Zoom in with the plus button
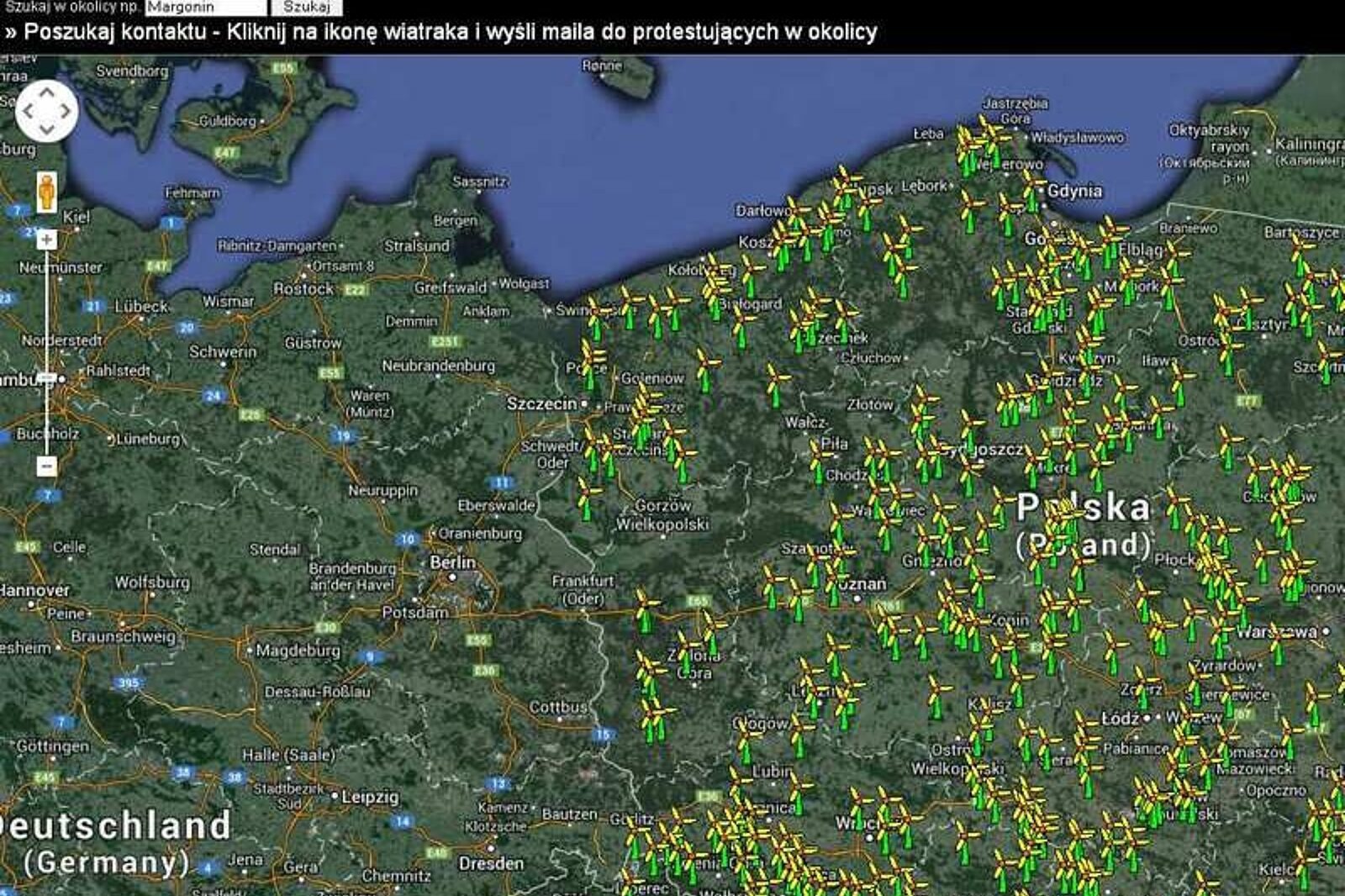 tap(46, 240)
